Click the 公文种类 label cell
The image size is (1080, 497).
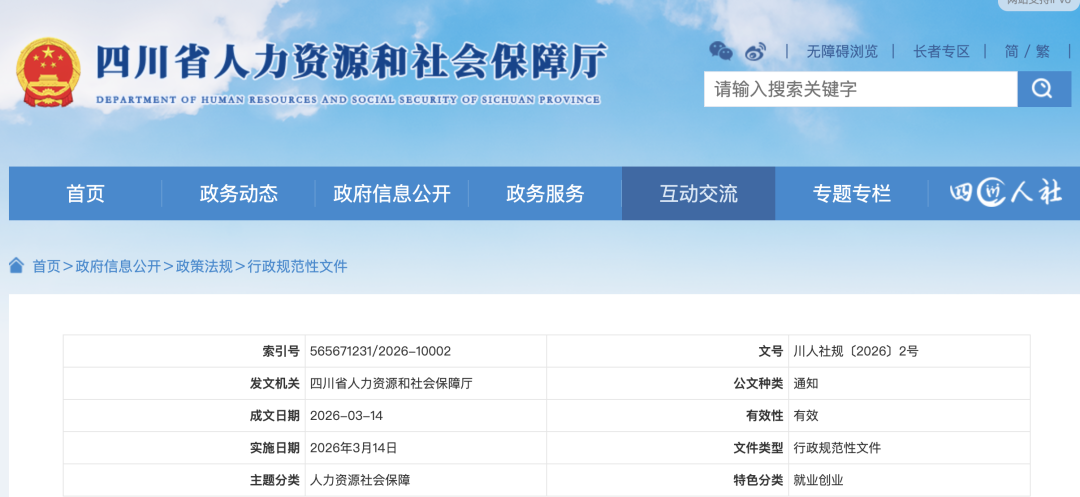pyautogui.click(x=667, y=383)
